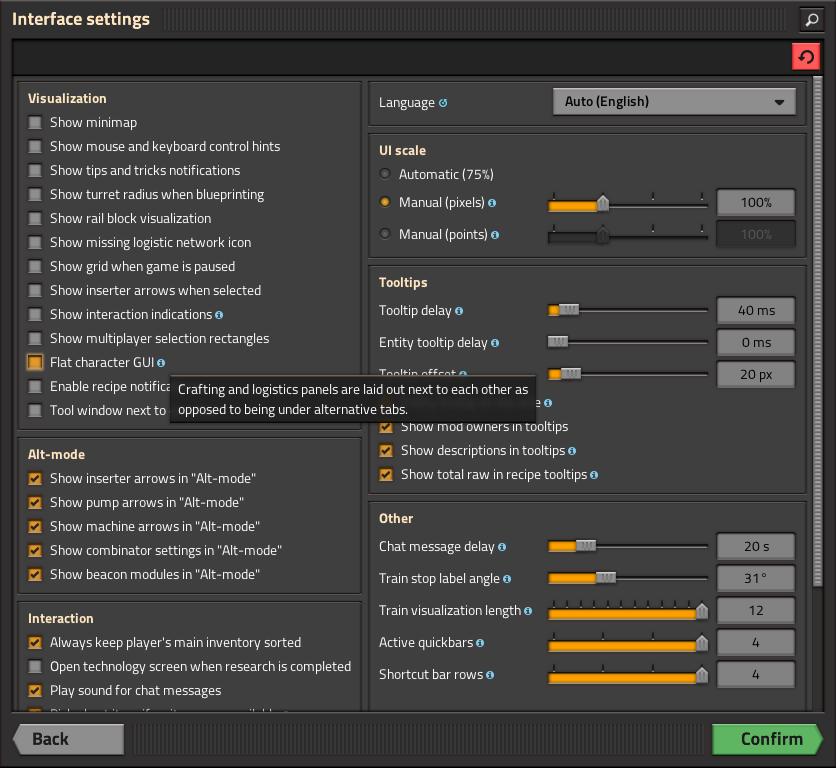Click the Entity tooltip delay 0 ms field
The height and width of the screenshot is (768, 836).
[756, 342]
